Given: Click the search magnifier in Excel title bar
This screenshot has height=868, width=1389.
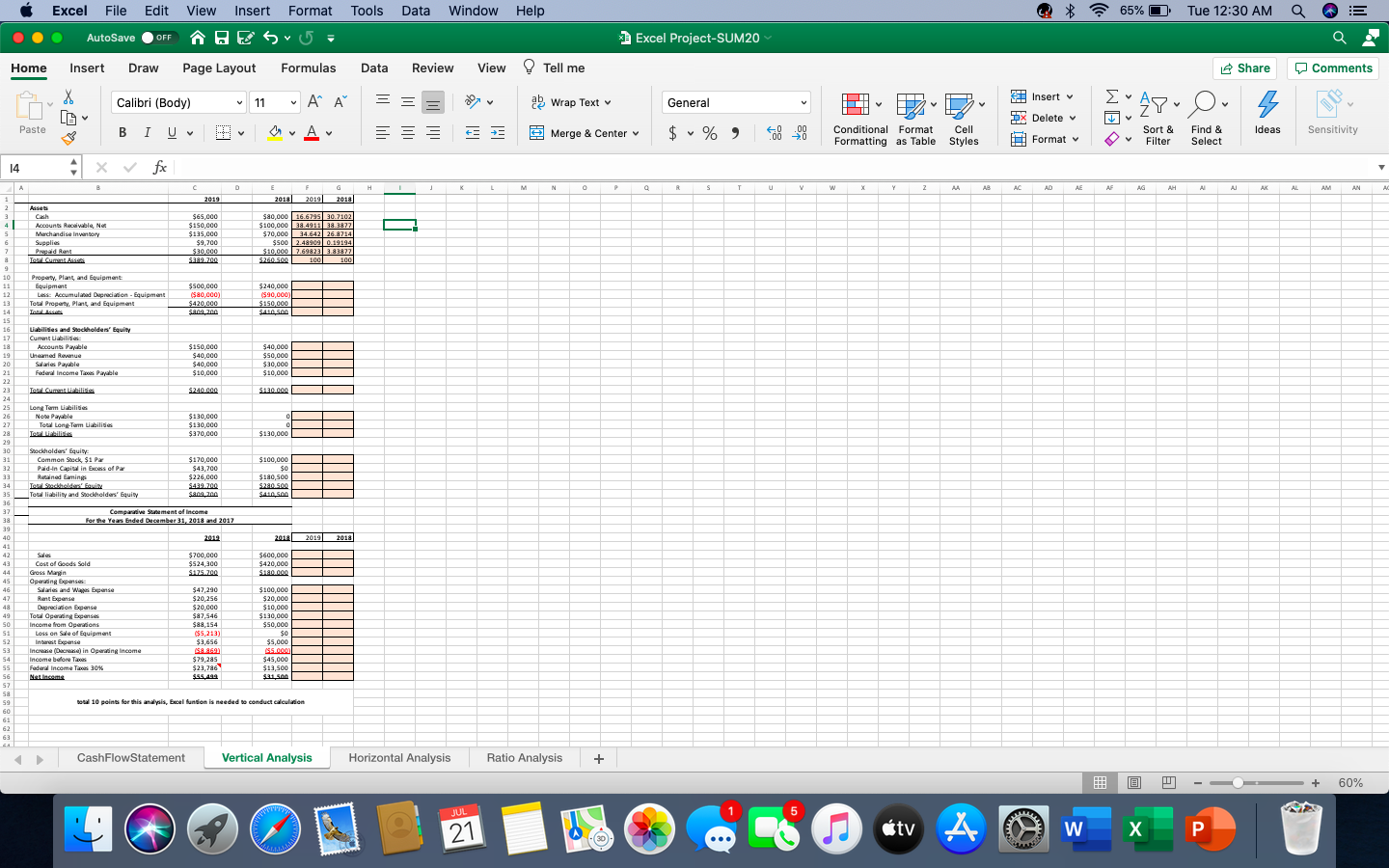Looking at the screenshot, I should point(1339,38).
